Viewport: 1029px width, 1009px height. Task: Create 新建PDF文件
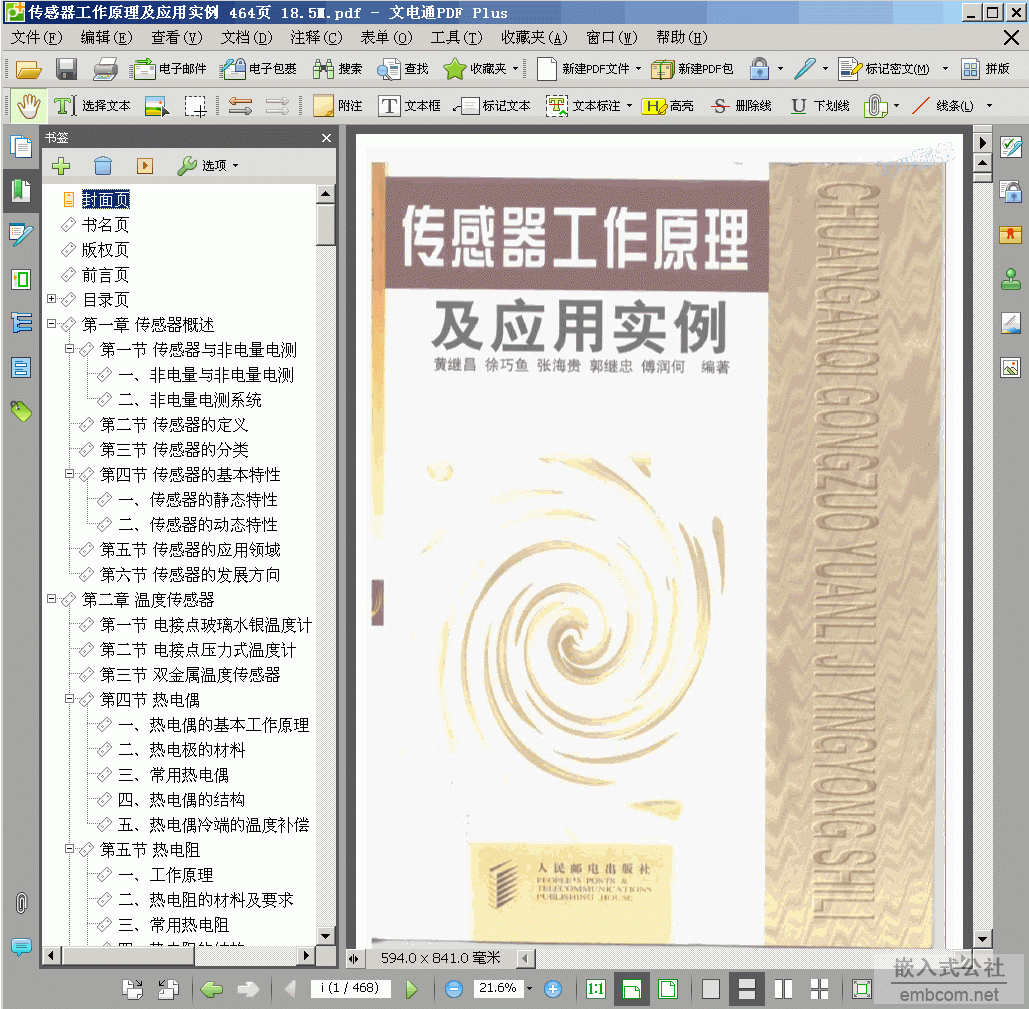click(583, 69)
